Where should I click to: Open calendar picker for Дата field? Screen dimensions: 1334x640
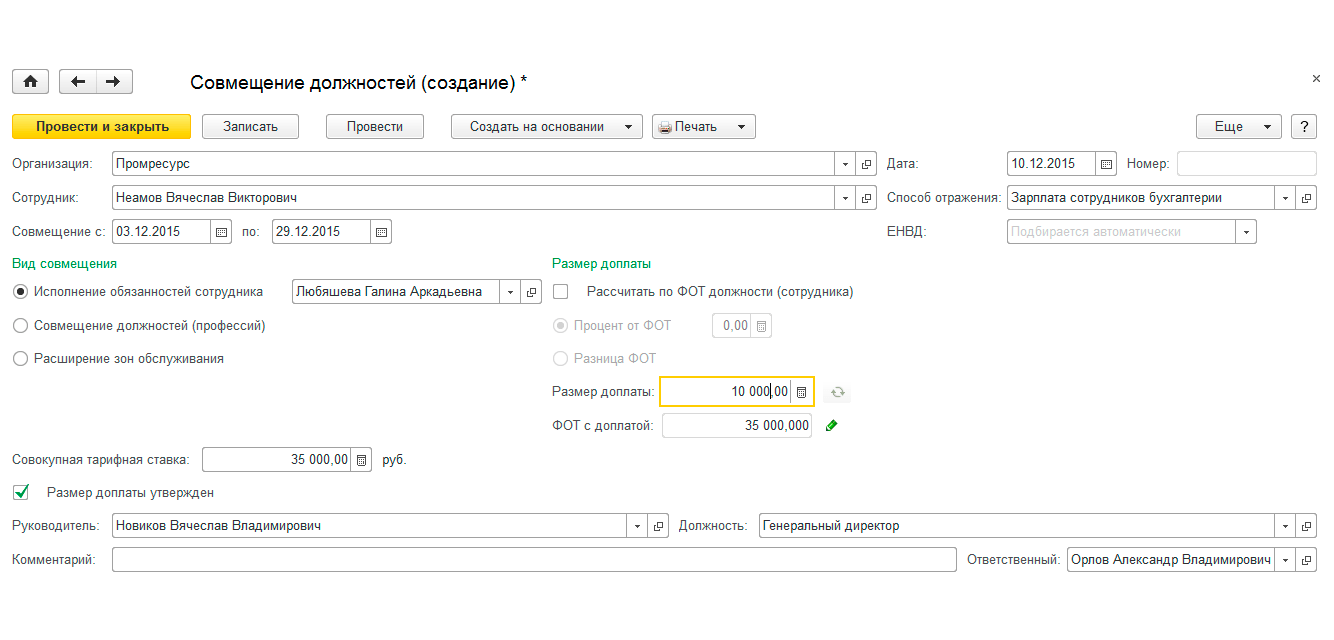click(x=1106, y=164)
